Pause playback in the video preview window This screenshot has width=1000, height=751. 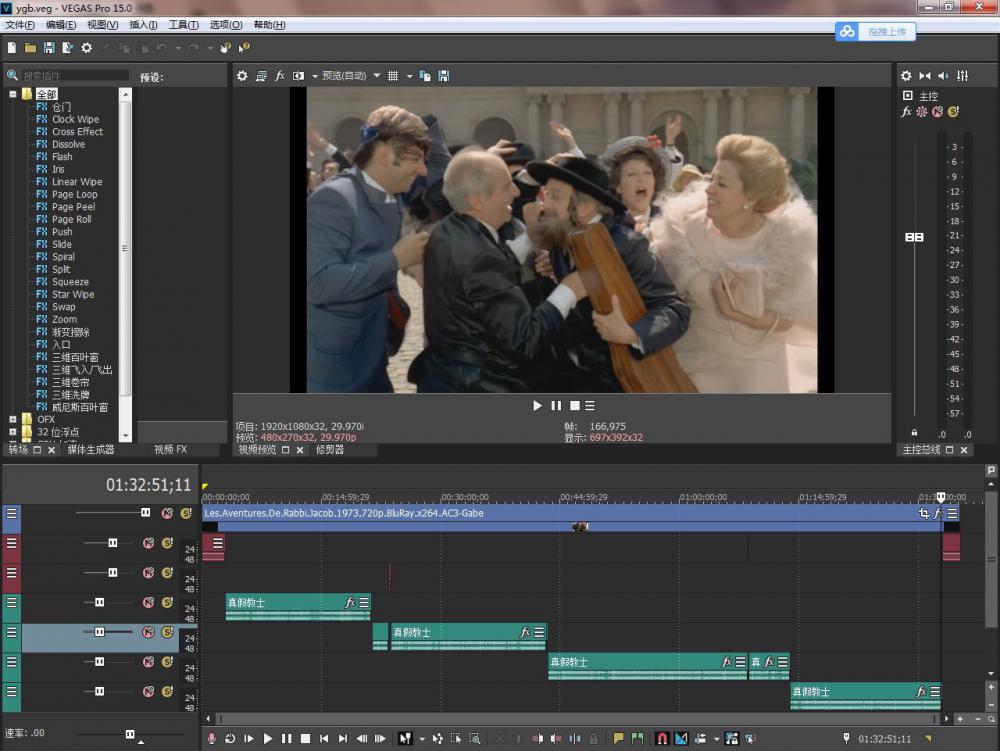(x=556, y=405)
